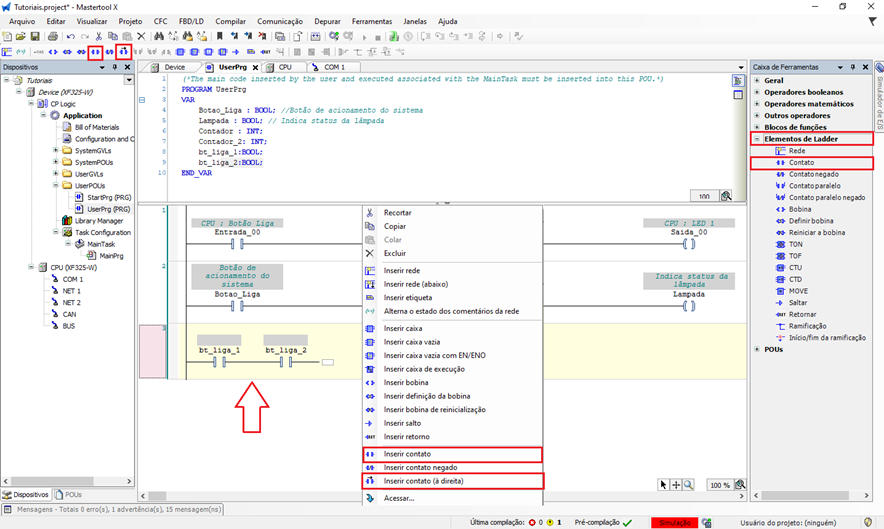884x529 pixels.
Task: Select the MOVE block in toolbox
Action: (798, 291)
